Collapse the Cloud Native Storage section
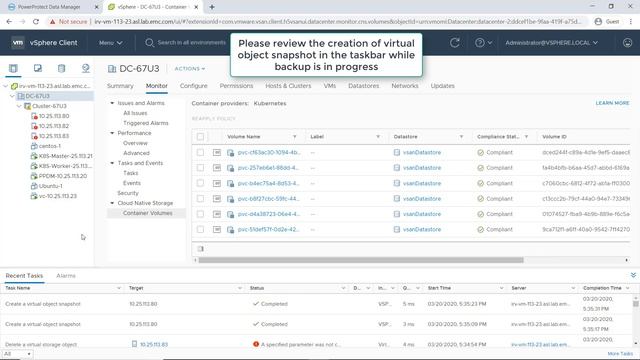This screenshot has height=360, width=640. pos(112,203)
